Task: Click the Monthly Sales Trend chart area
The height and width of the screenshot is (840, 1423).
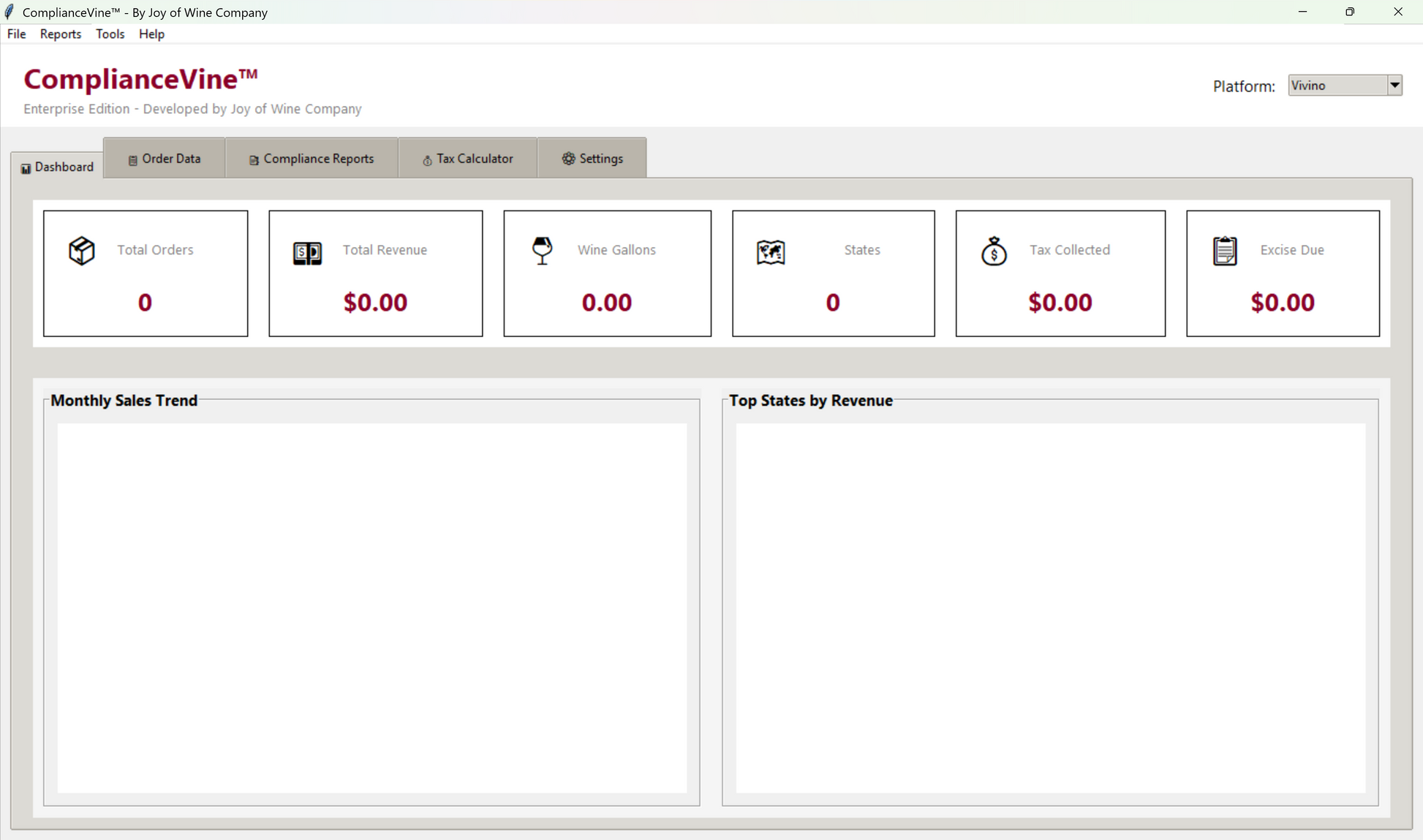Action: point(372,608)
